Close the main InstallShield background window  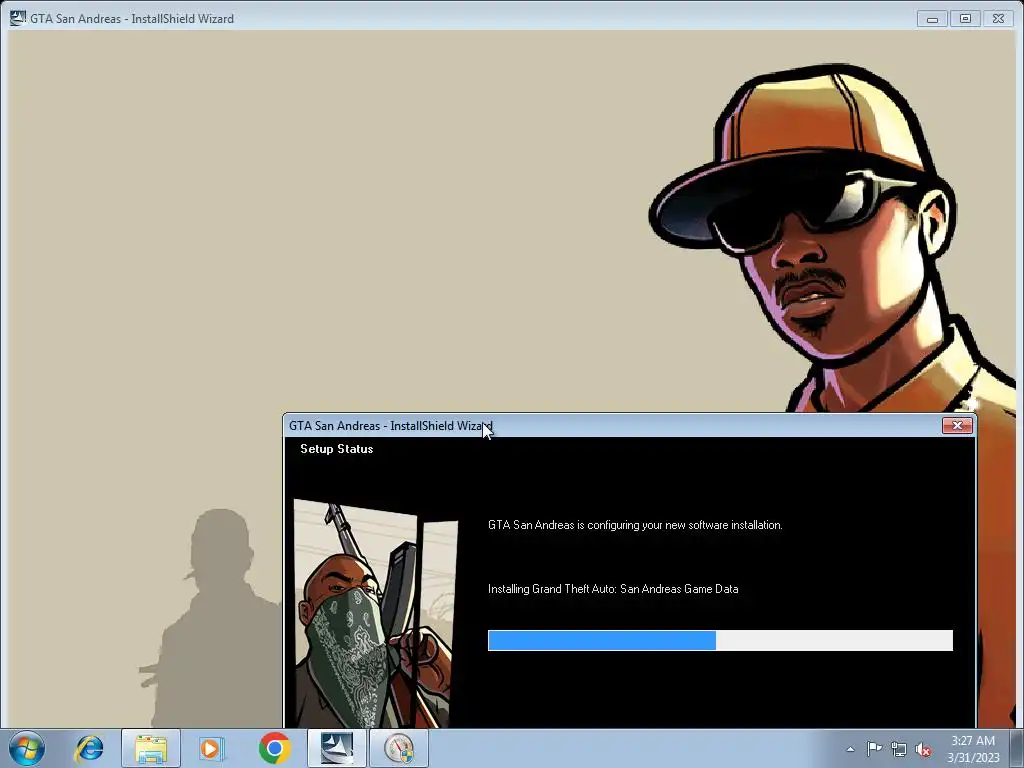pos(999,19)
